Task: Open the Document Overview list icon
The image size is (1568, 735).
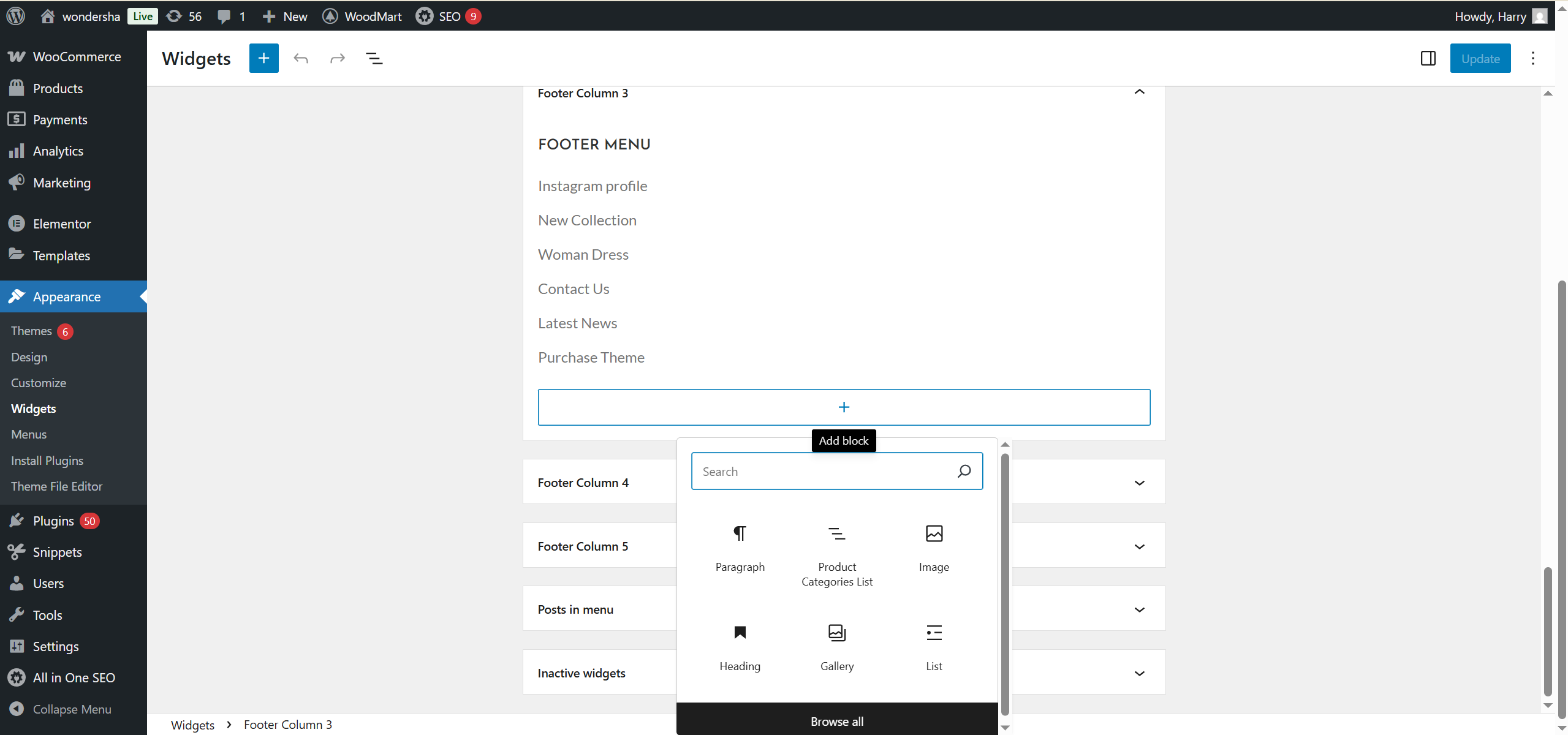Action: point(374,58)
